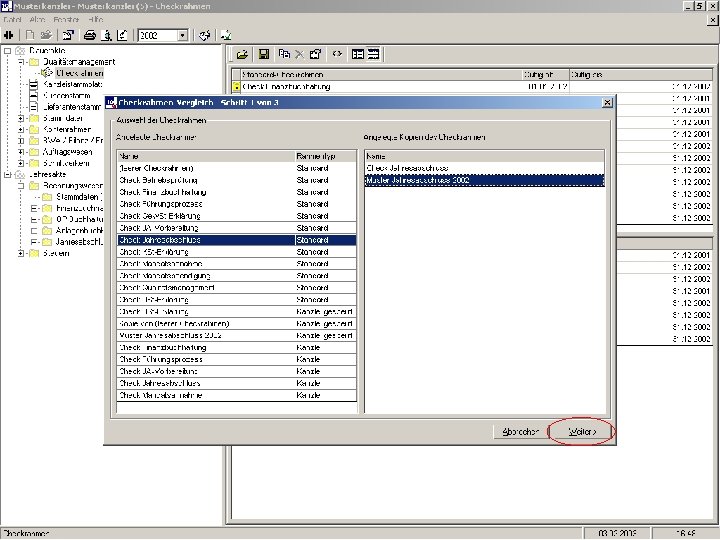Click the printer icon in the main toolbar
Screen dimensions: 720x540
click(x=89, y=36)
